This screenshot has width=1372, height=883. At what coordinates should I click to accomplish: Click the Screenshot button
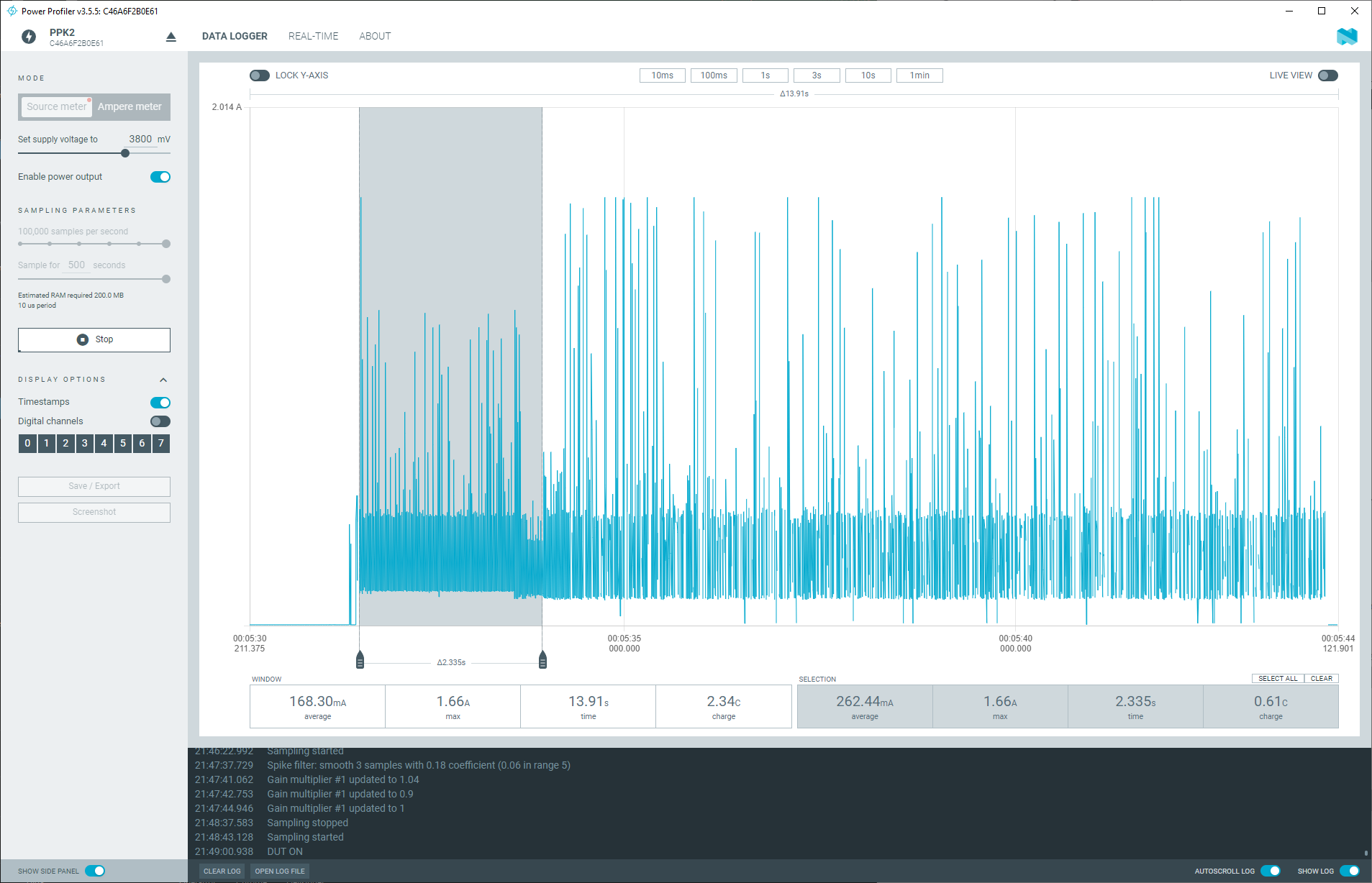94,512
